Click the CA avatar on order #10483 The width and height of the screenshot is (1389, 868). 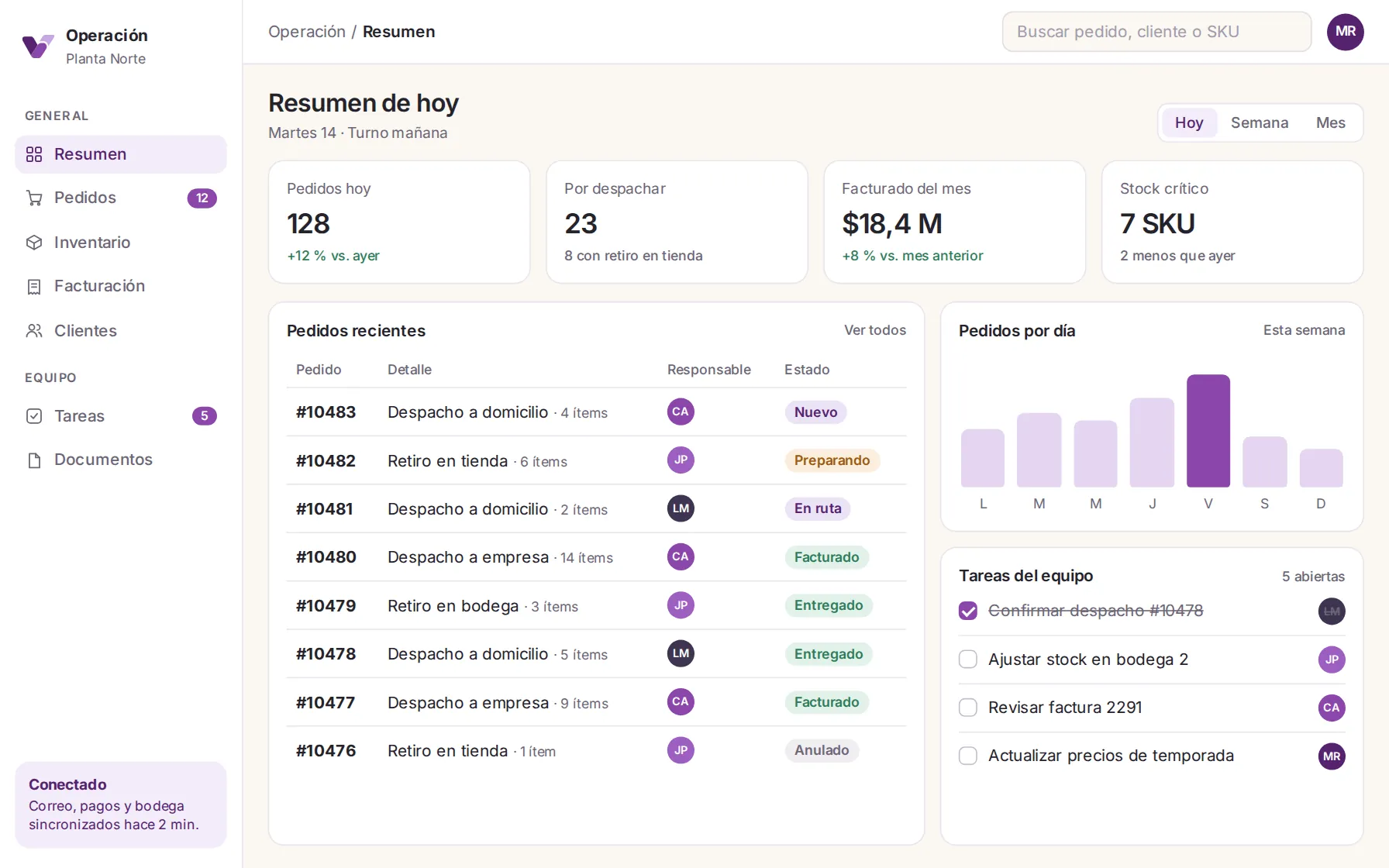(681, 412)
